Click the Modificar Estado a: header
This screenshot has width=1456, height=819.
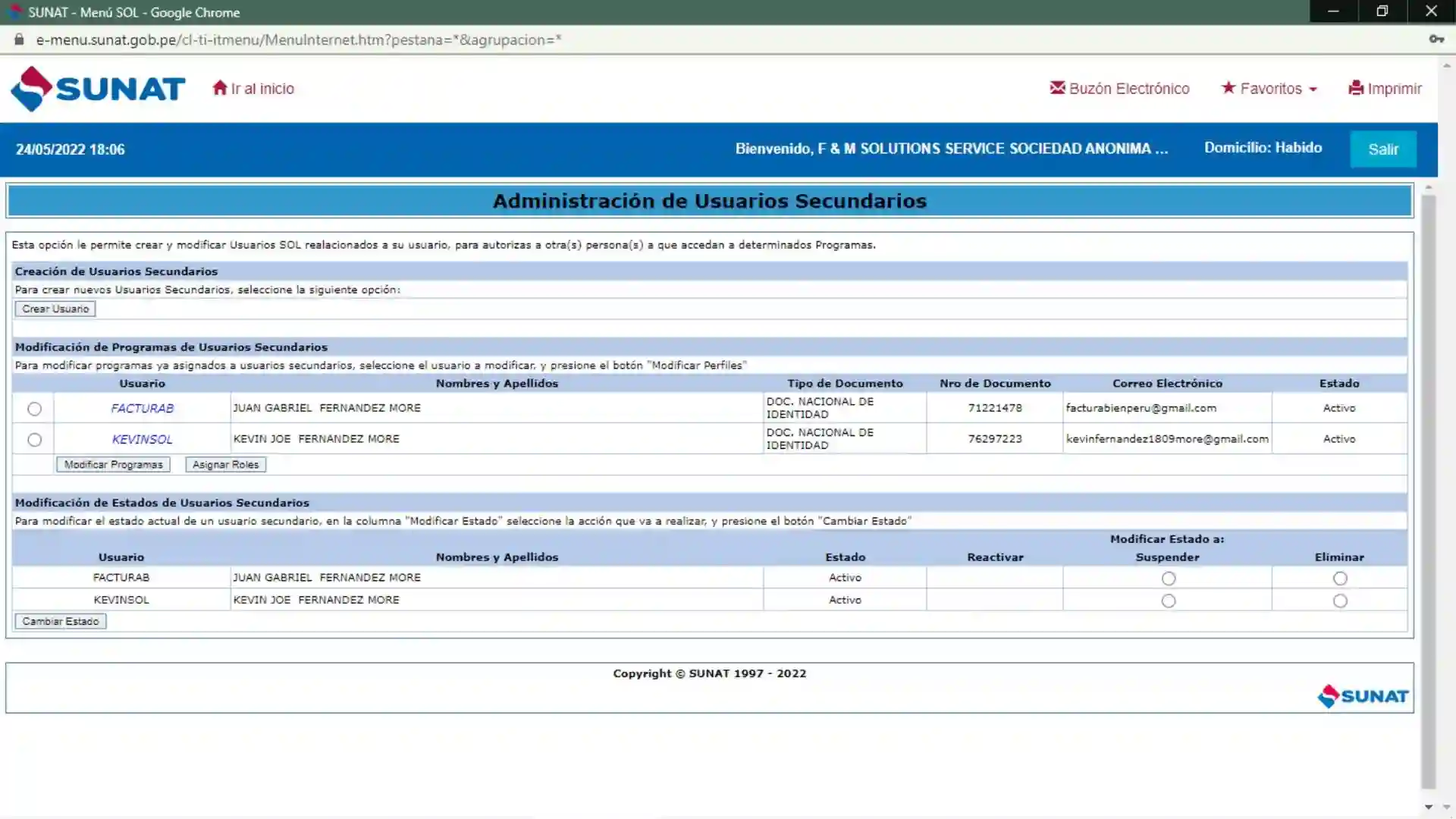point(1167,539)
